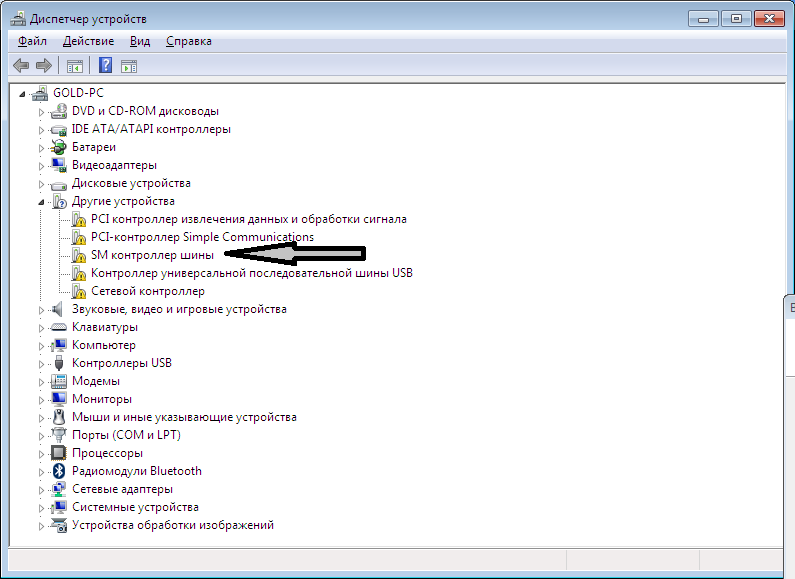Click the Видеоадаптеры category icon
Screen dimensions: 795x579
tap(59, 165)
